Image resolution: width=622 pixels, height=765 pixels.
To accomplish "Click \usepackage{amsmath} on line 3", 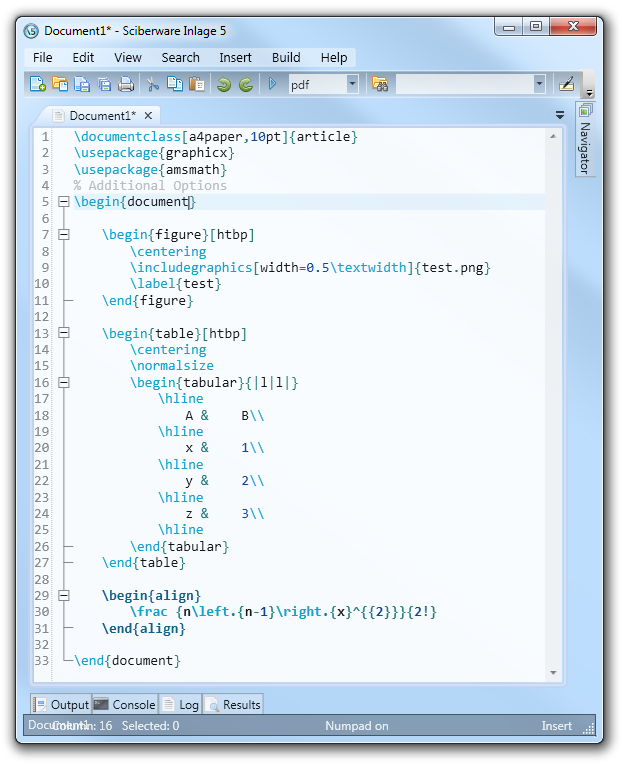I will (x=150, y=169).
